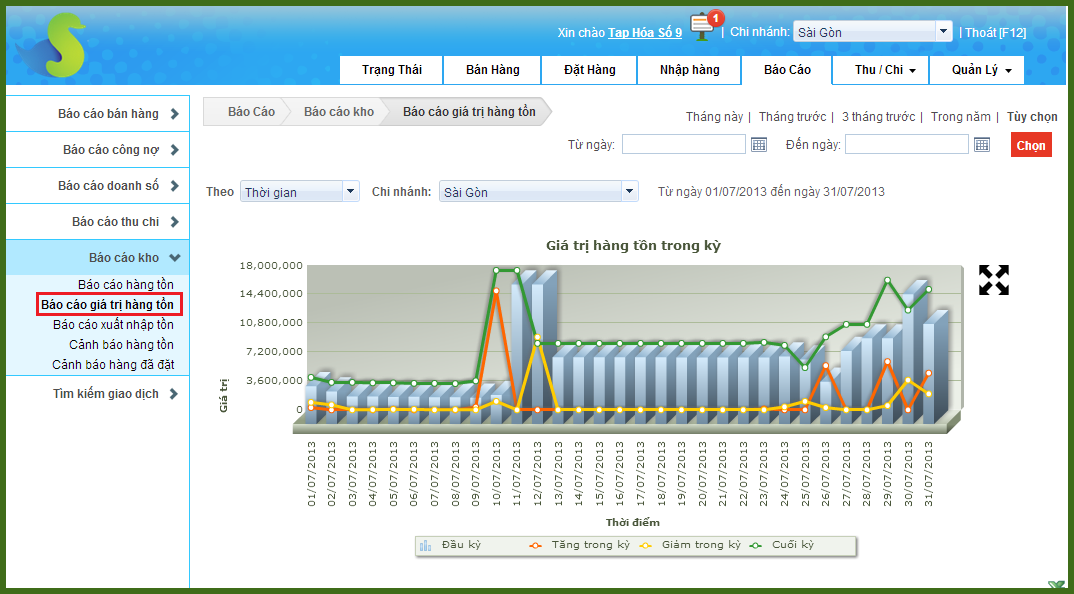Click the green swan logo
The image size is (1074, 594).
[49, 45]
